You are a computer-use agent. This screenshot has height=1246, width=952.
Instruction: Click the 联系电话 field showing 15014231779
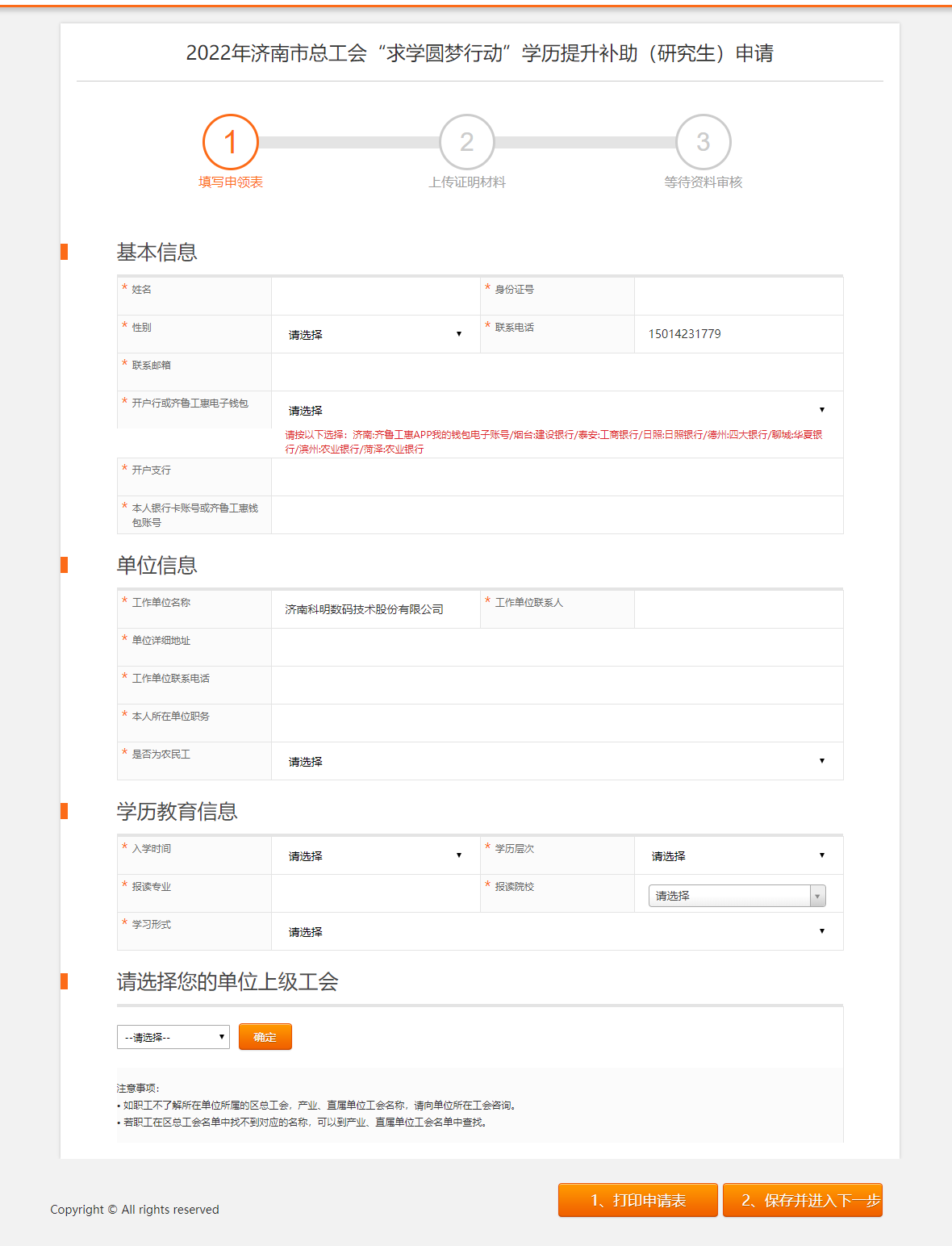(738, 333)
